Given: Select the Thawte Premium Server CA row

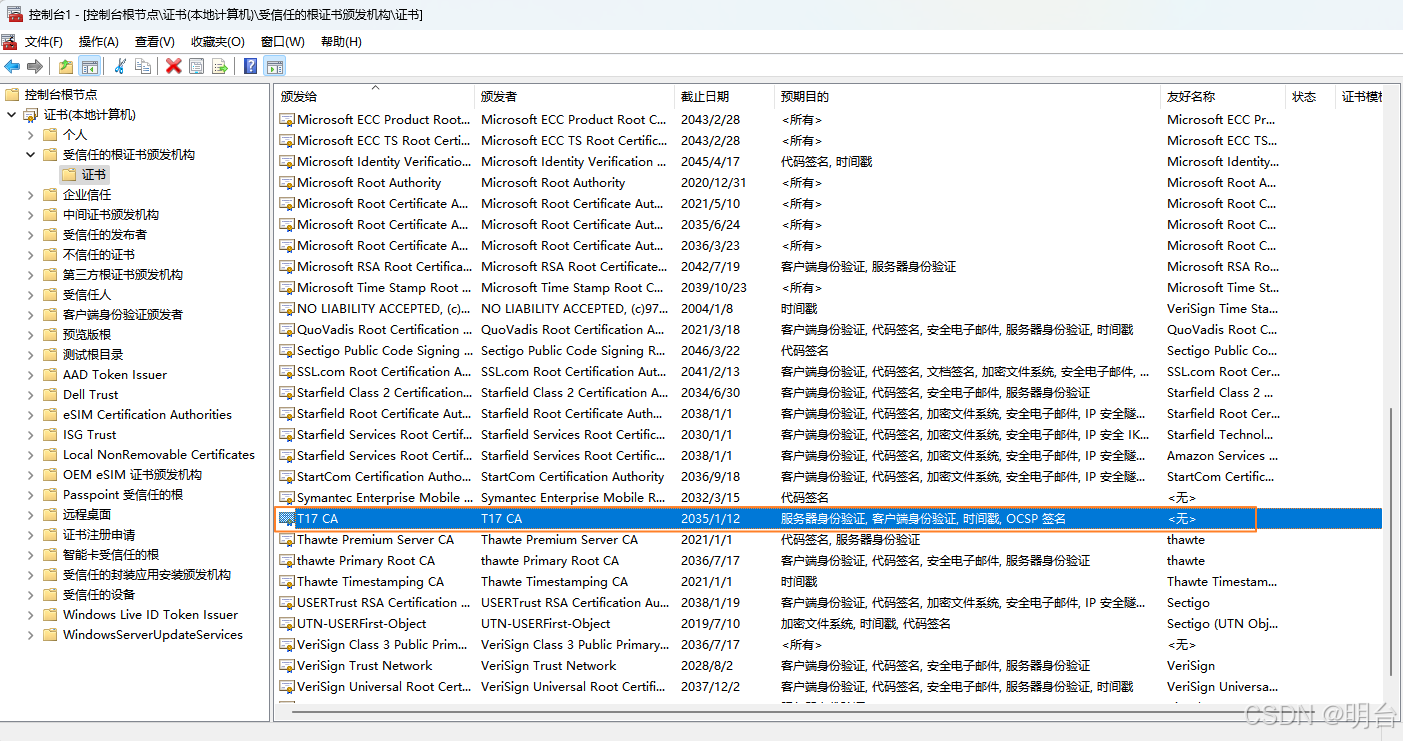Looking at the screenshot, I should (x=829, y=540).
